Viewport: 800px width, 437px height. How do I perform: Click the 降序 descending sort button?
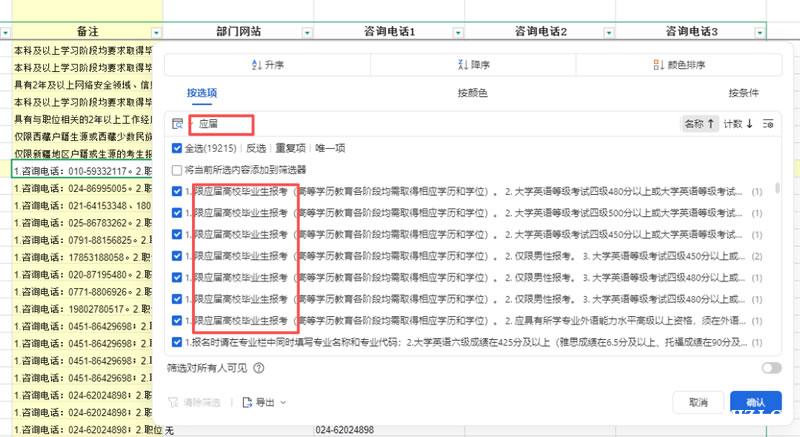pos(472,65)
